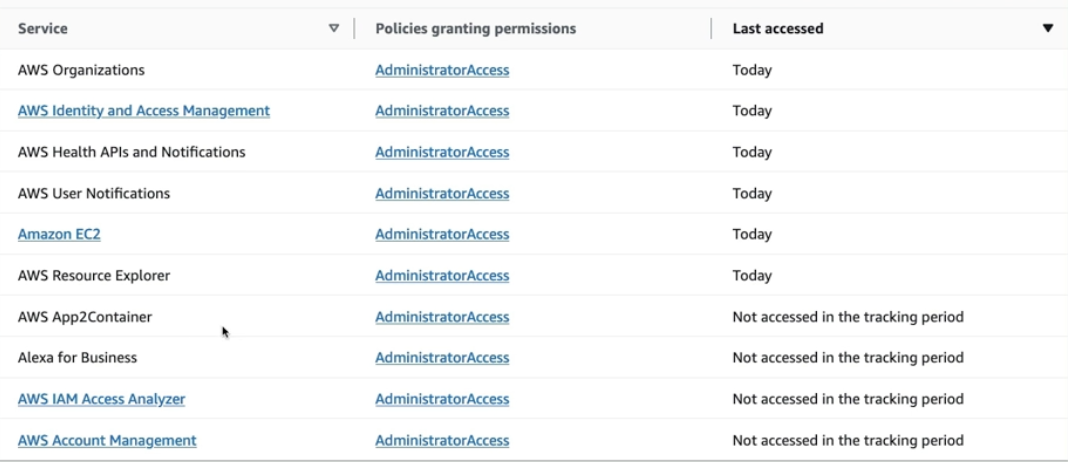Open AdministratorAccess policy for IAM Access Analyzer
Viewport: 1068px width, 462px height.
click(x=442, y=399)
